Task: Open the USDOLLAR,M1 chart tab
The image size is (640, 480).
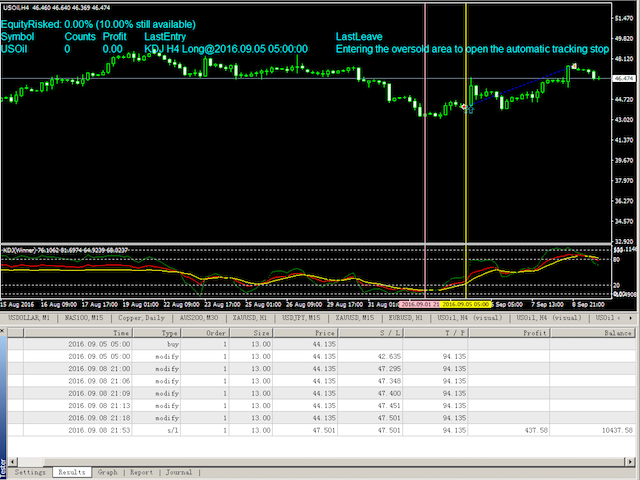Action: pyautogui.click(x=29, y=317)
